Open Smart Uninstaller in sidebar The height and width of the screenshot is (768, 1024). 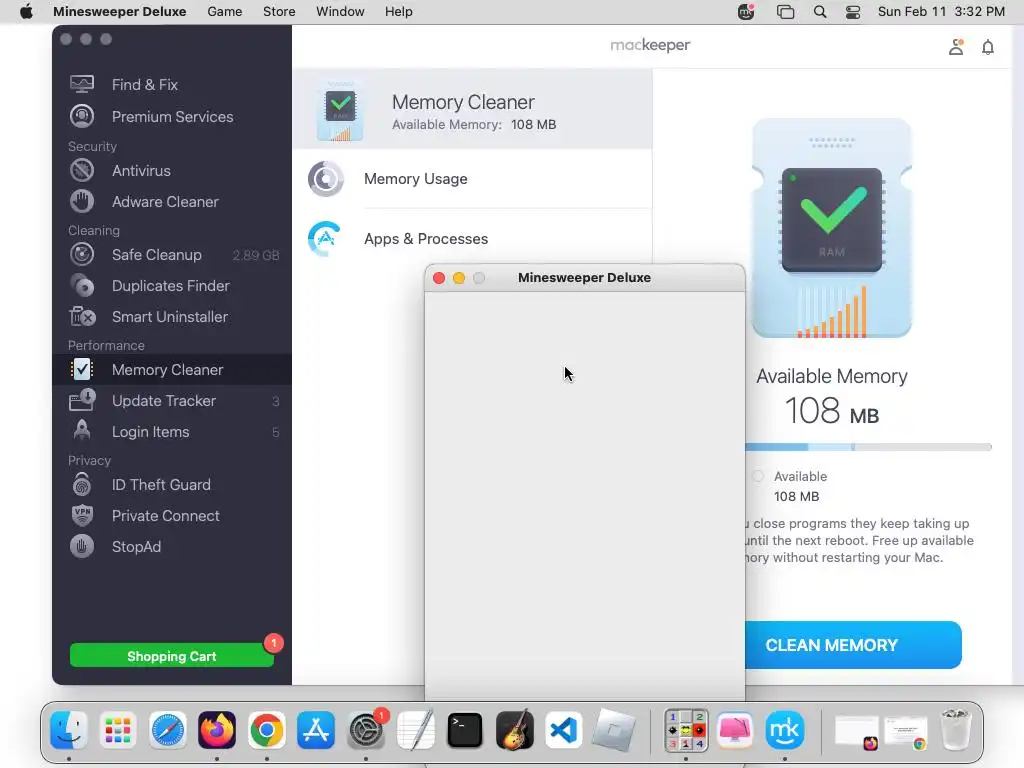pyautogui.click(x=172, y=317)
